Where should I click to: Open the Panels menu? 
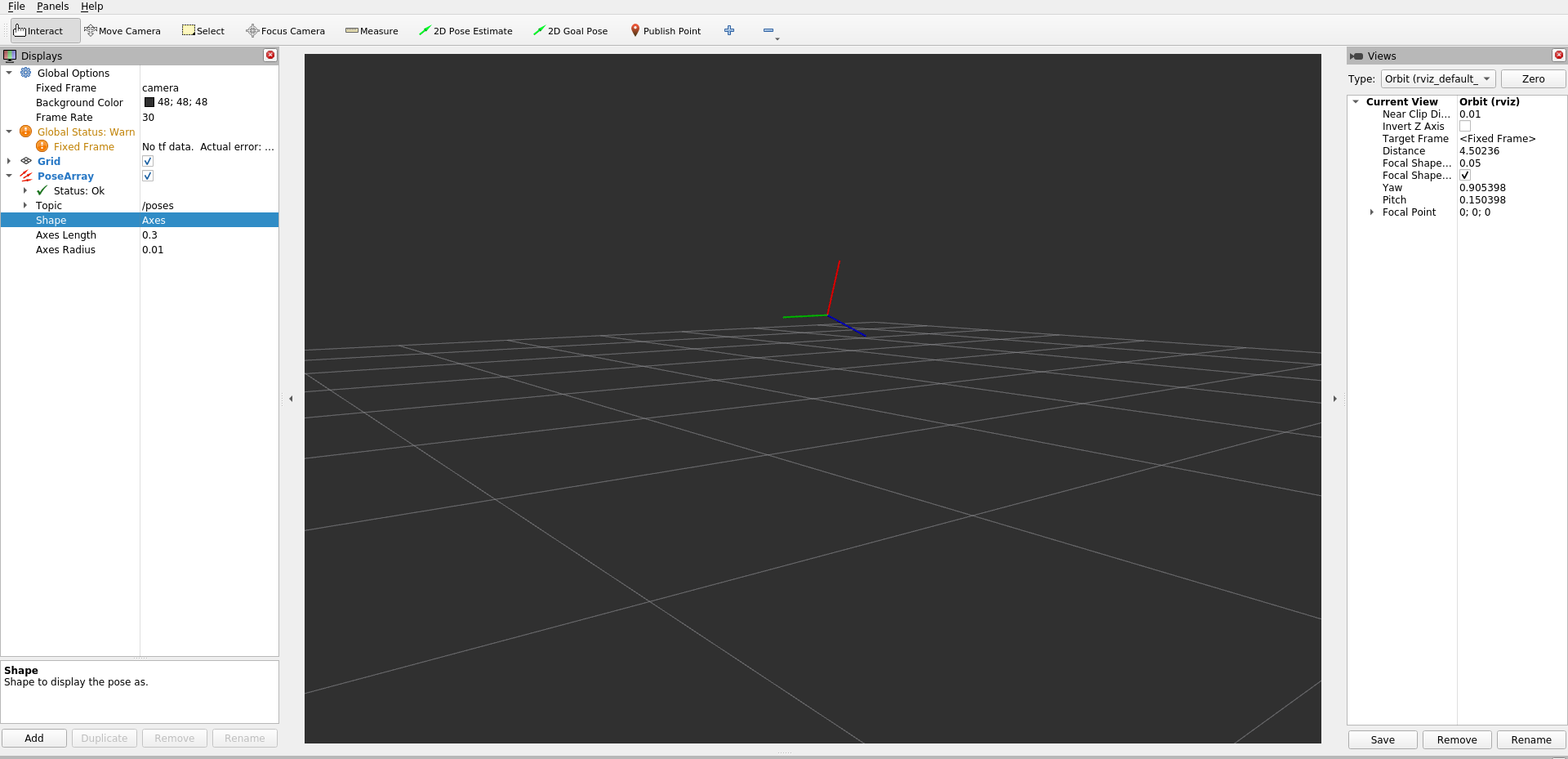coord(52,7)
